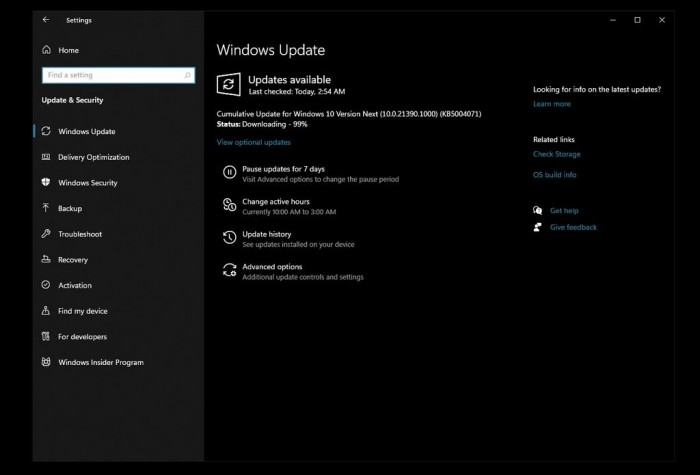This screenshot has height=475, width=700.
Task: Open OS build info link
Action: (554, 175)
